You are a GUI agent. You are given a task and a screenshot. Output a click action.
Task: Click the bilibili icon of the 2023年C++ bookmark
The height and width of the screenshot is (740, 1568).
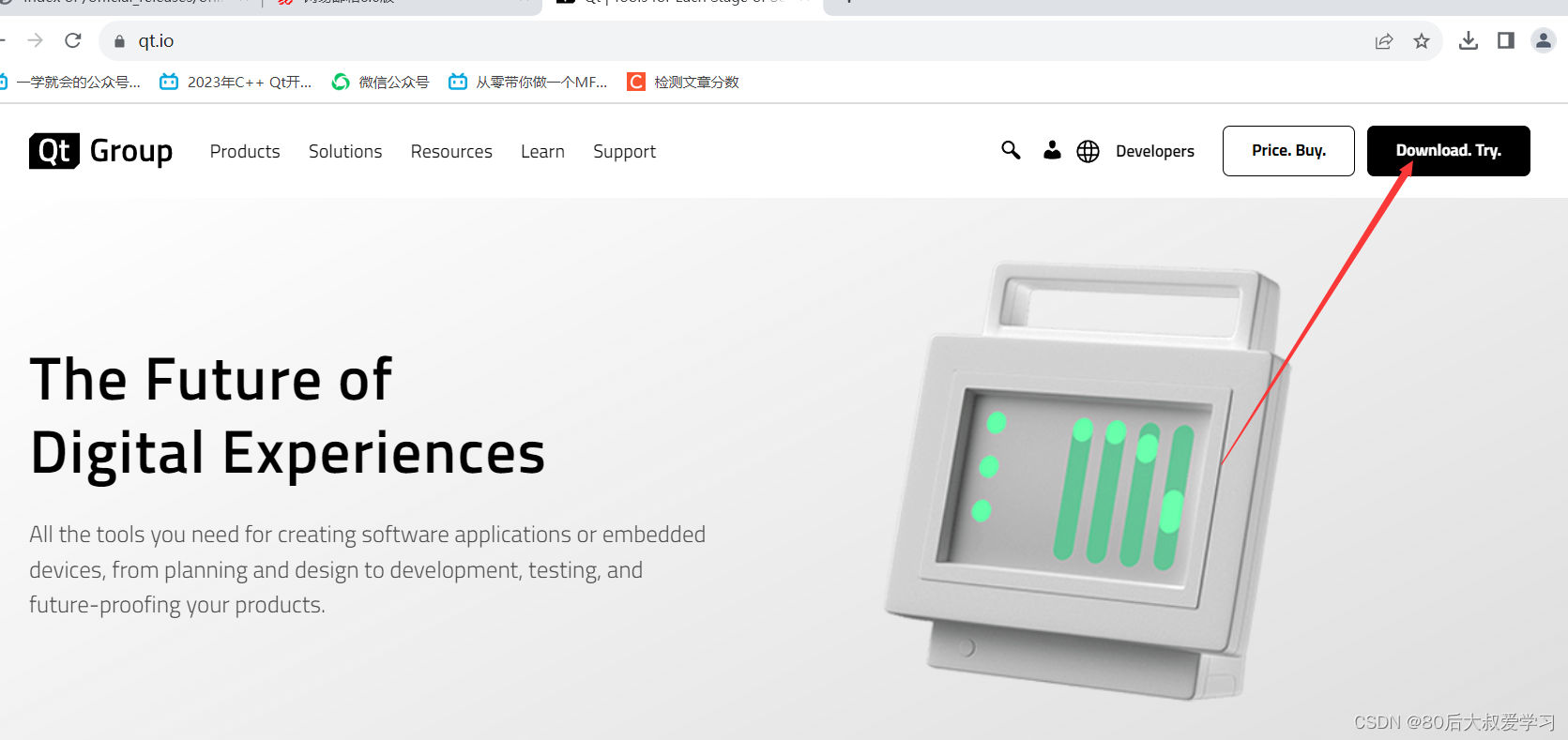(x=169, y=82)
